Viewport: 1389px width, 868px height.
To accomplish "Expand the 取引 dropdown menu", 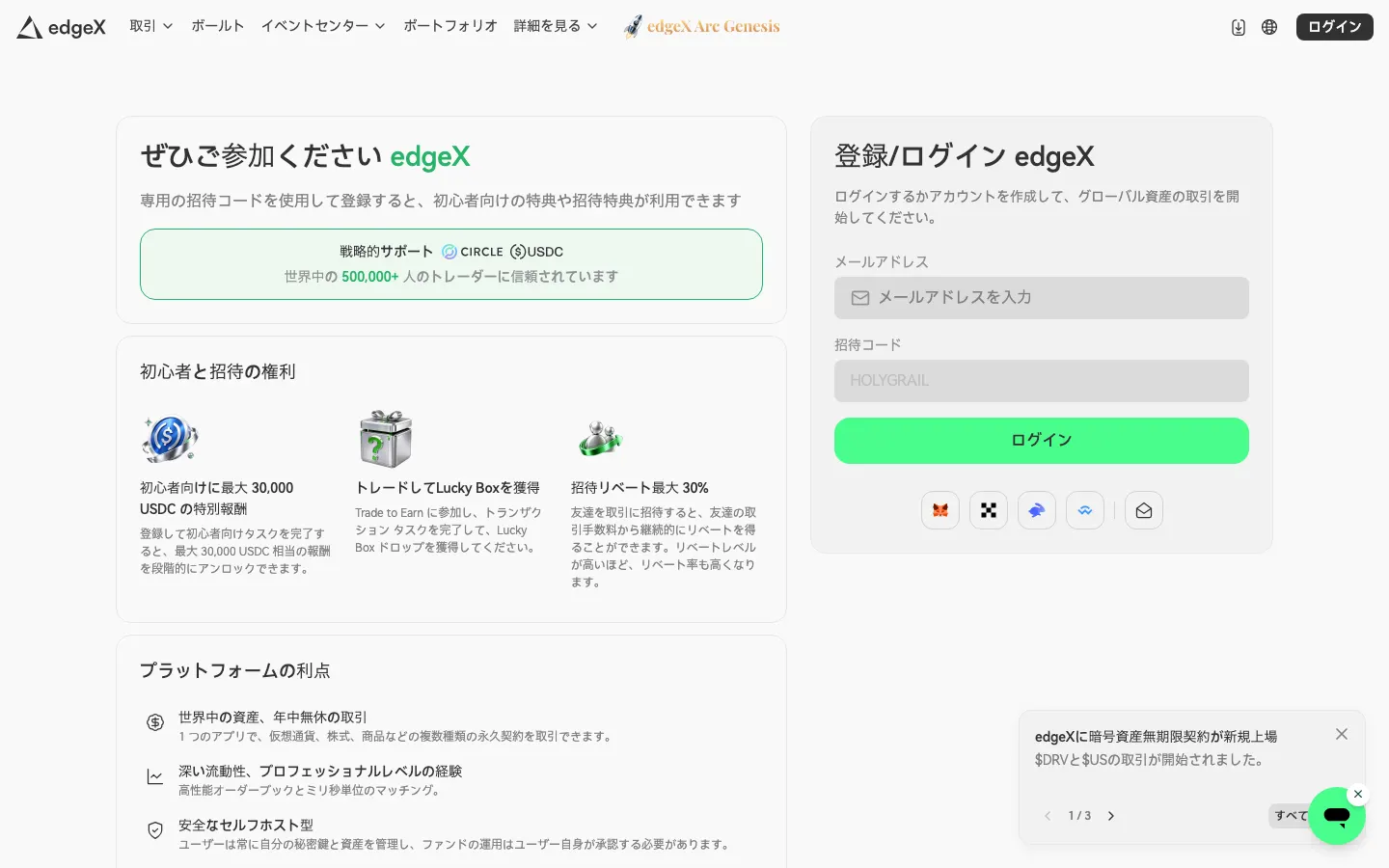I will point(151,26).
